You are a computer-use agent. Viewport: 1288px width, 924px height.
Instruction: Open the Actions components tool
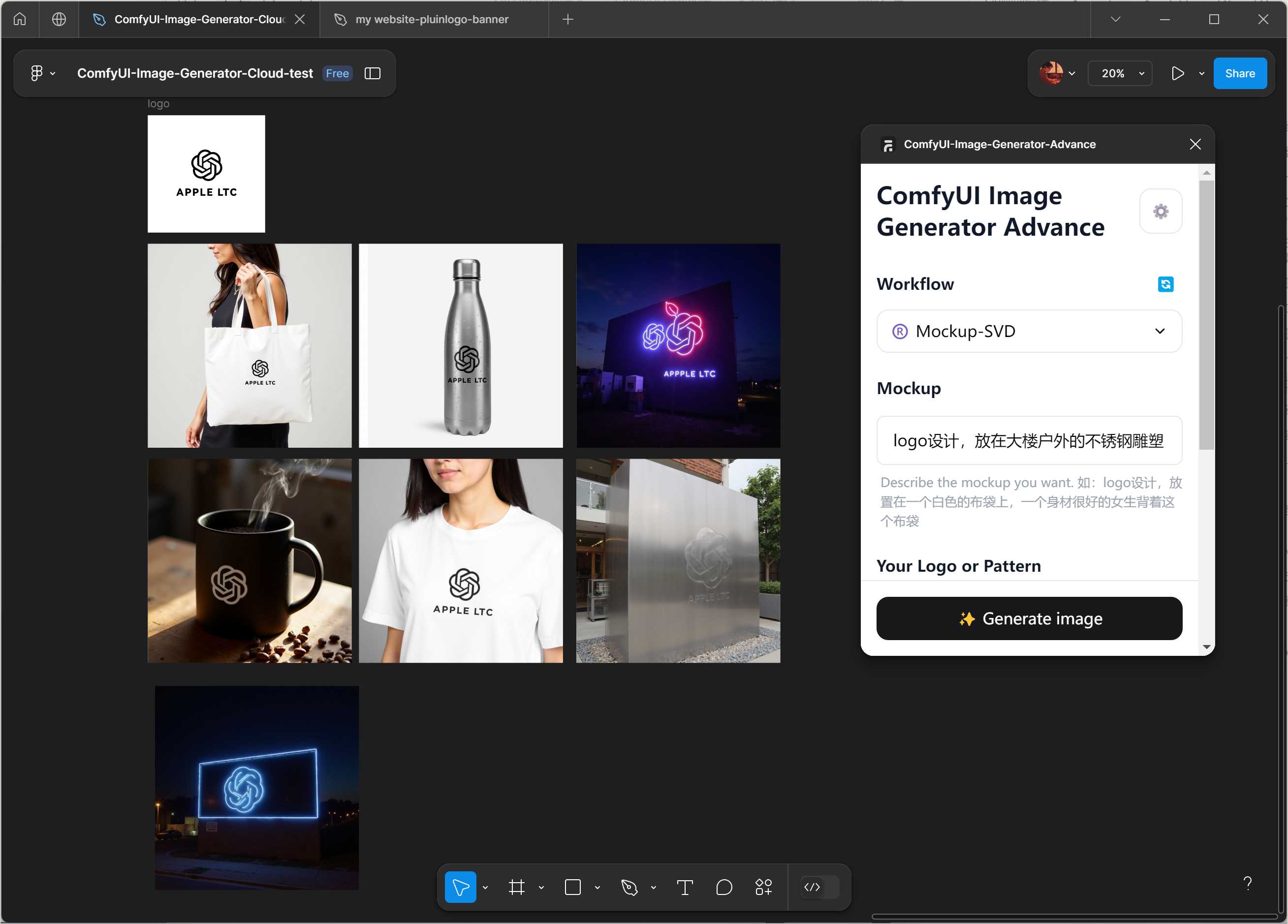tap(763, 887)
